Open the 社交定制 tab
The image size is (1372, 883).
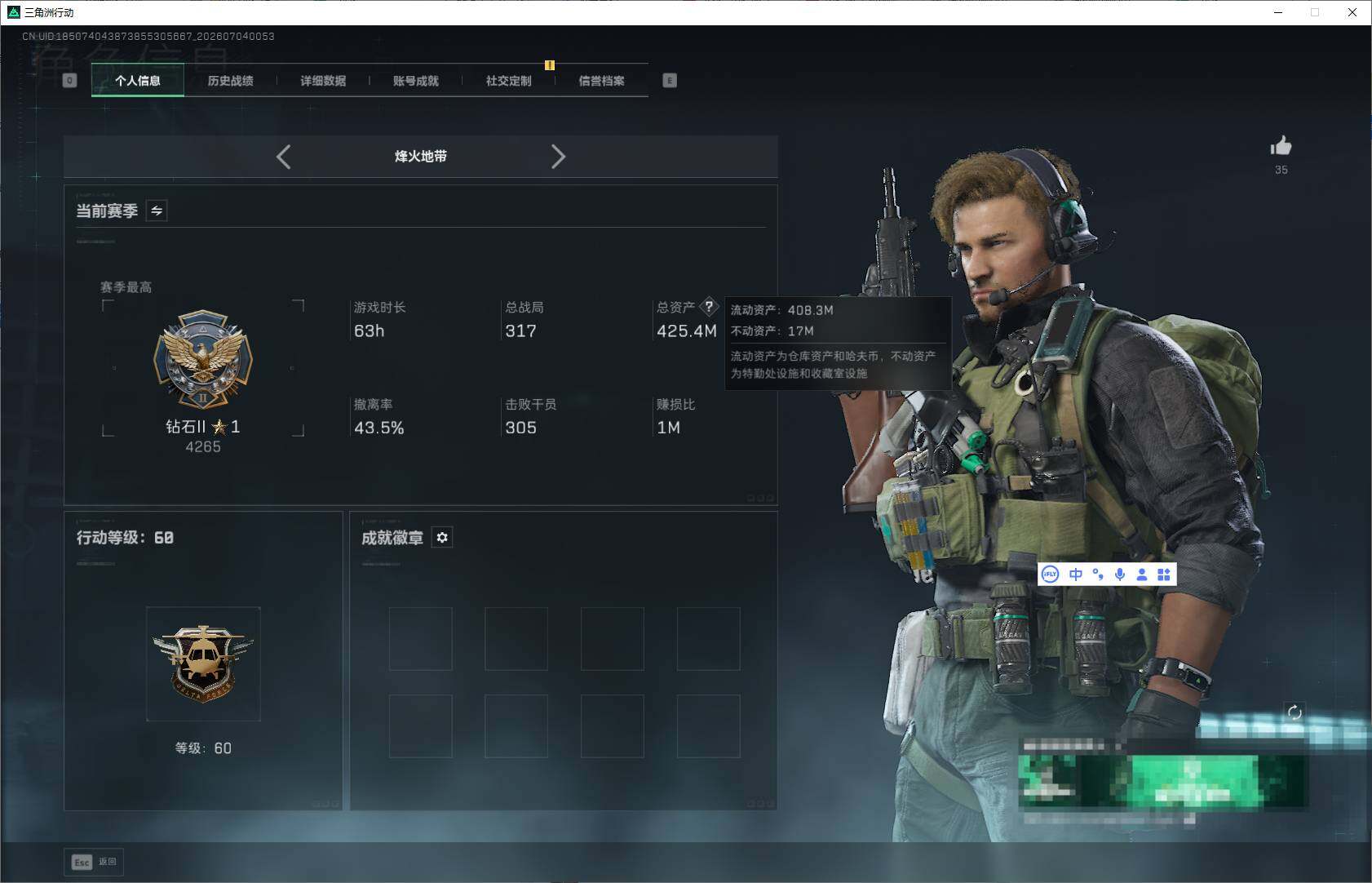tap(508, 81)
